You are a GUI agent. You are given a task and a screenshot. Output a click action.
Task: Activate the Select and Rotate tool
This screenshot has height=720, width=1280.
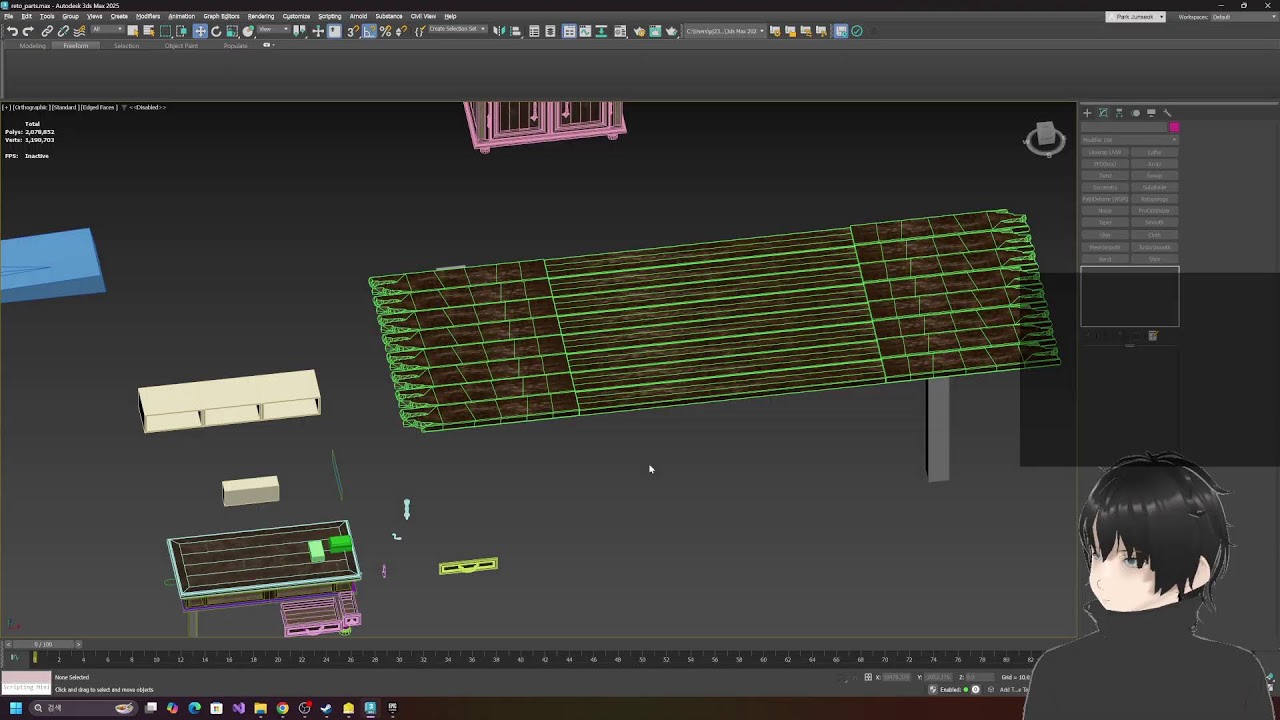(216, 31)
